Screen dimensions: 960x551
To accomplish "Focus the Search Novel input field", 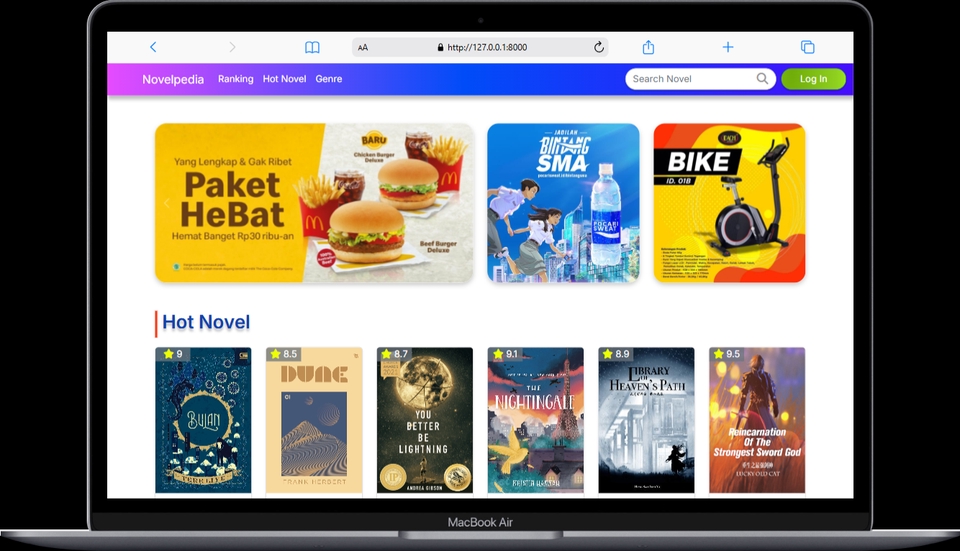I will (x=700, y=79).
